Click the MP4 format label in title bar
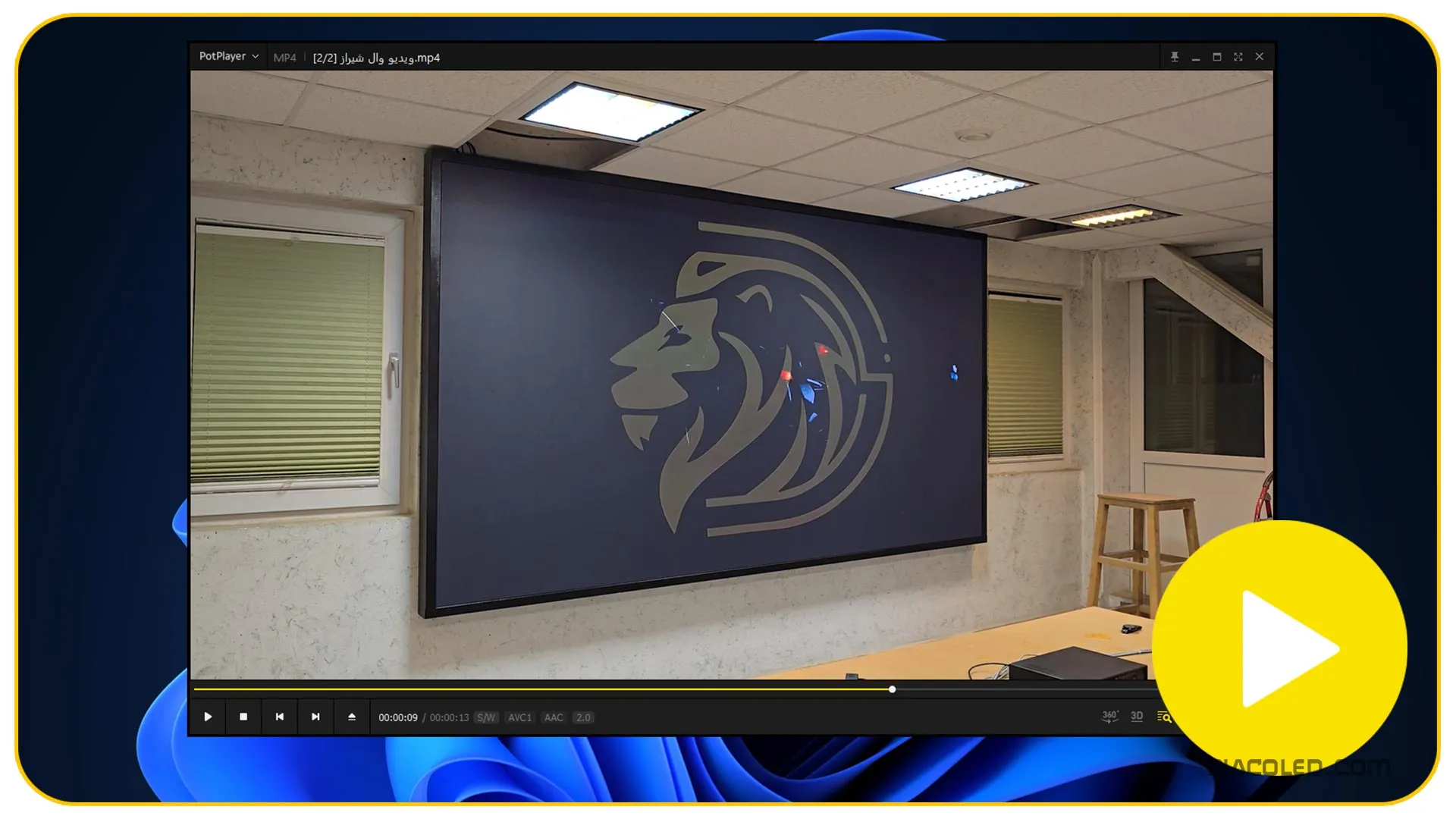 [x=284, y=58]
